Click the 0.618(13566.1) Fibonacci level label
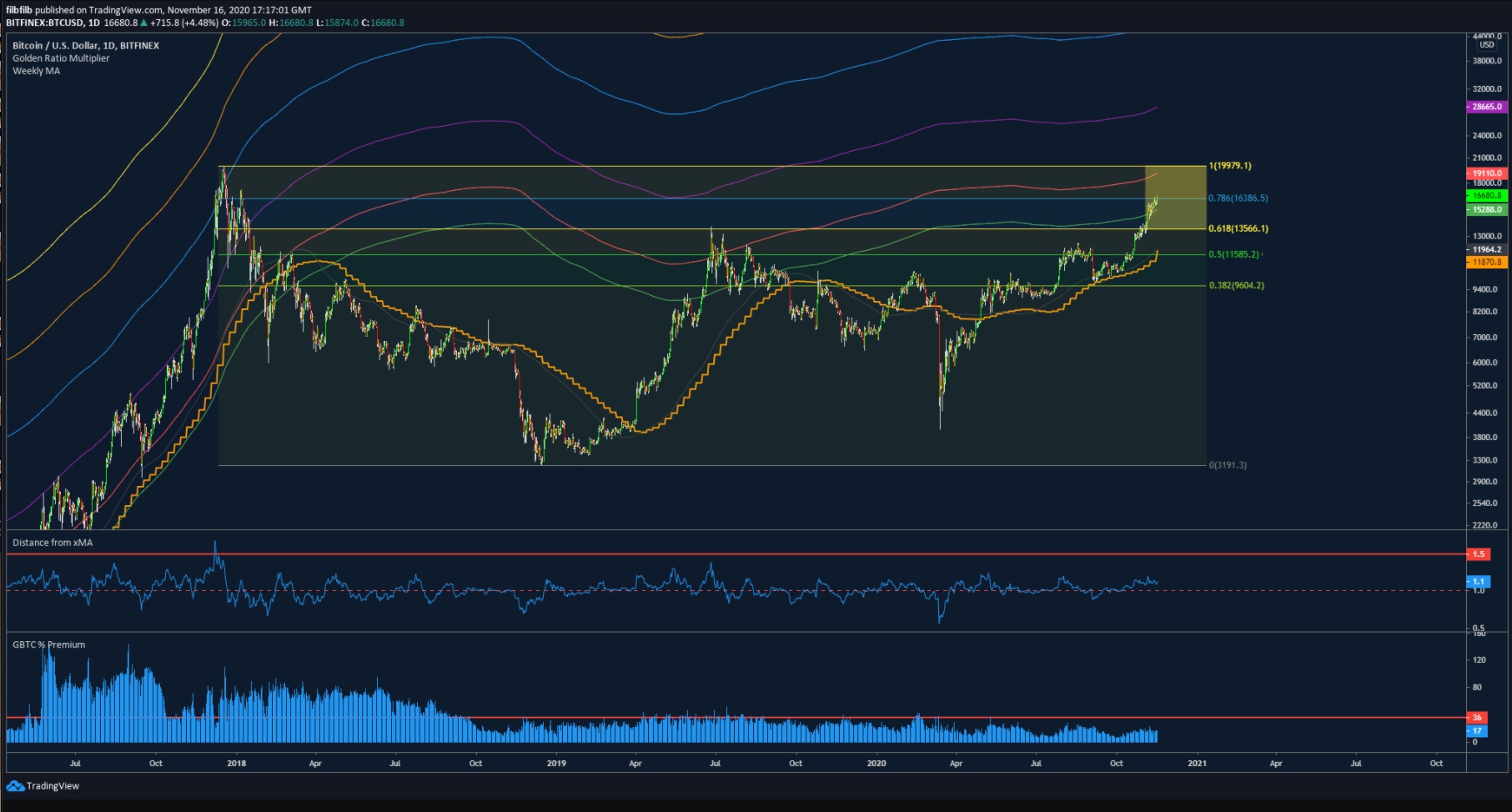1512x812 pixels. [1238, 228]
